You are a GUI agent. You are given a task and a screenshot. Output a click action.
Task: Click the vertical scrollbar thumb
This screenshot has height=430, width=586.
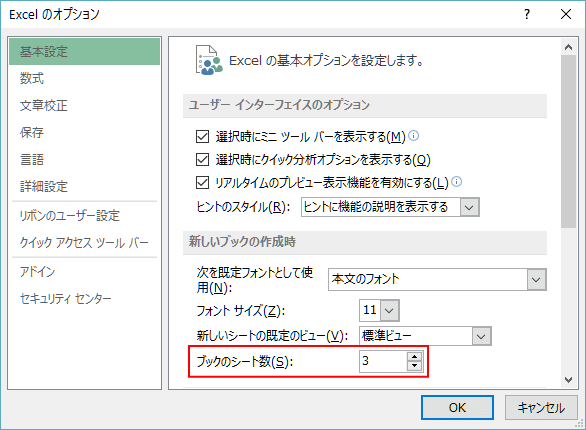(568, 141)
